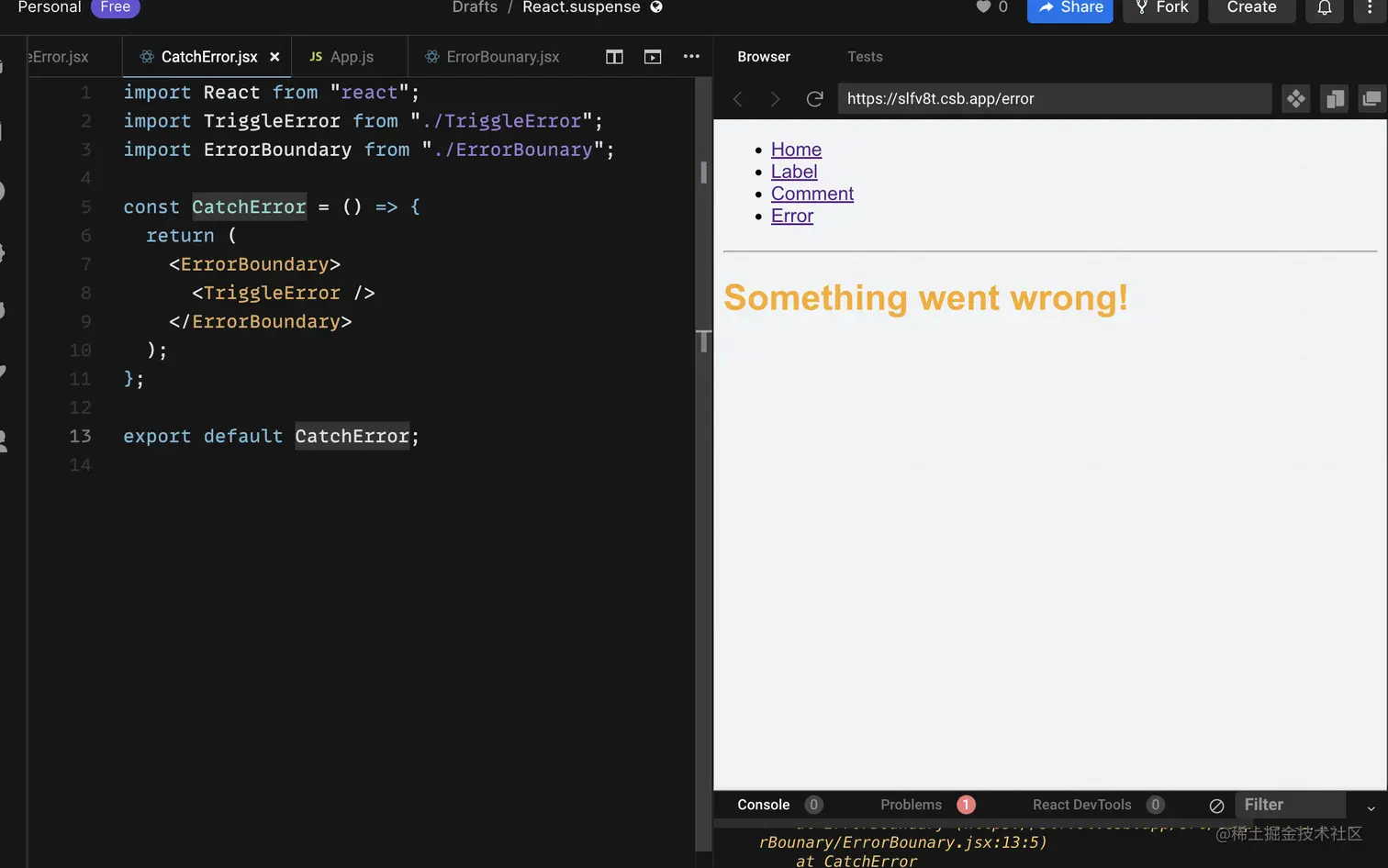Click the console Filter input
1388x868 pixels.
coord(1290,805)
